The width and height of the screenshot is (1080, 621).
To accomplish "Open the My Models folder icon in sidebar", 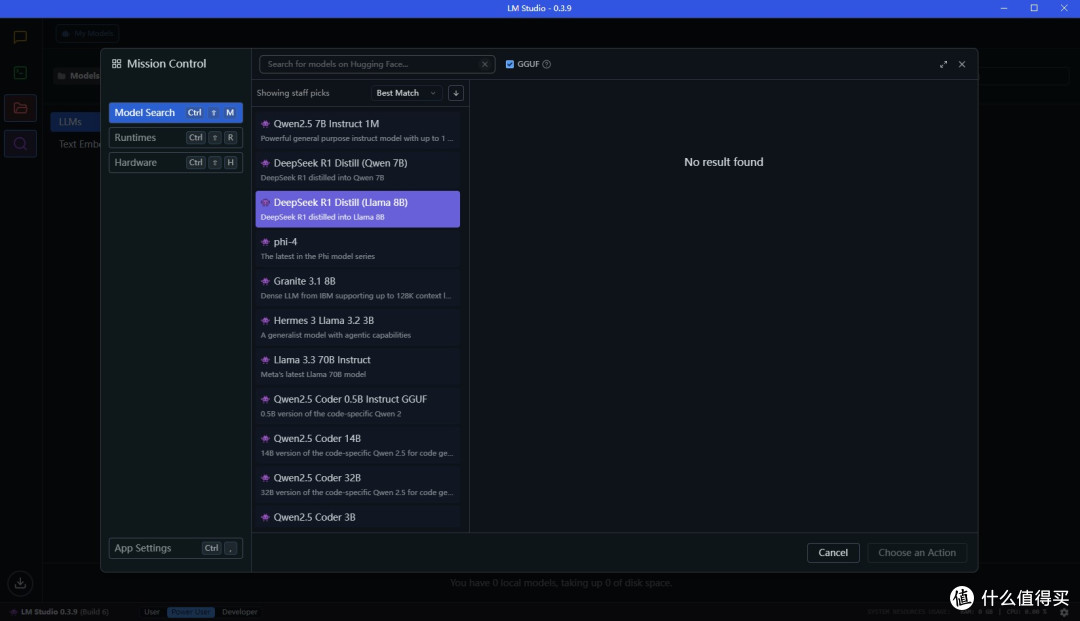I will click(20, 108).
